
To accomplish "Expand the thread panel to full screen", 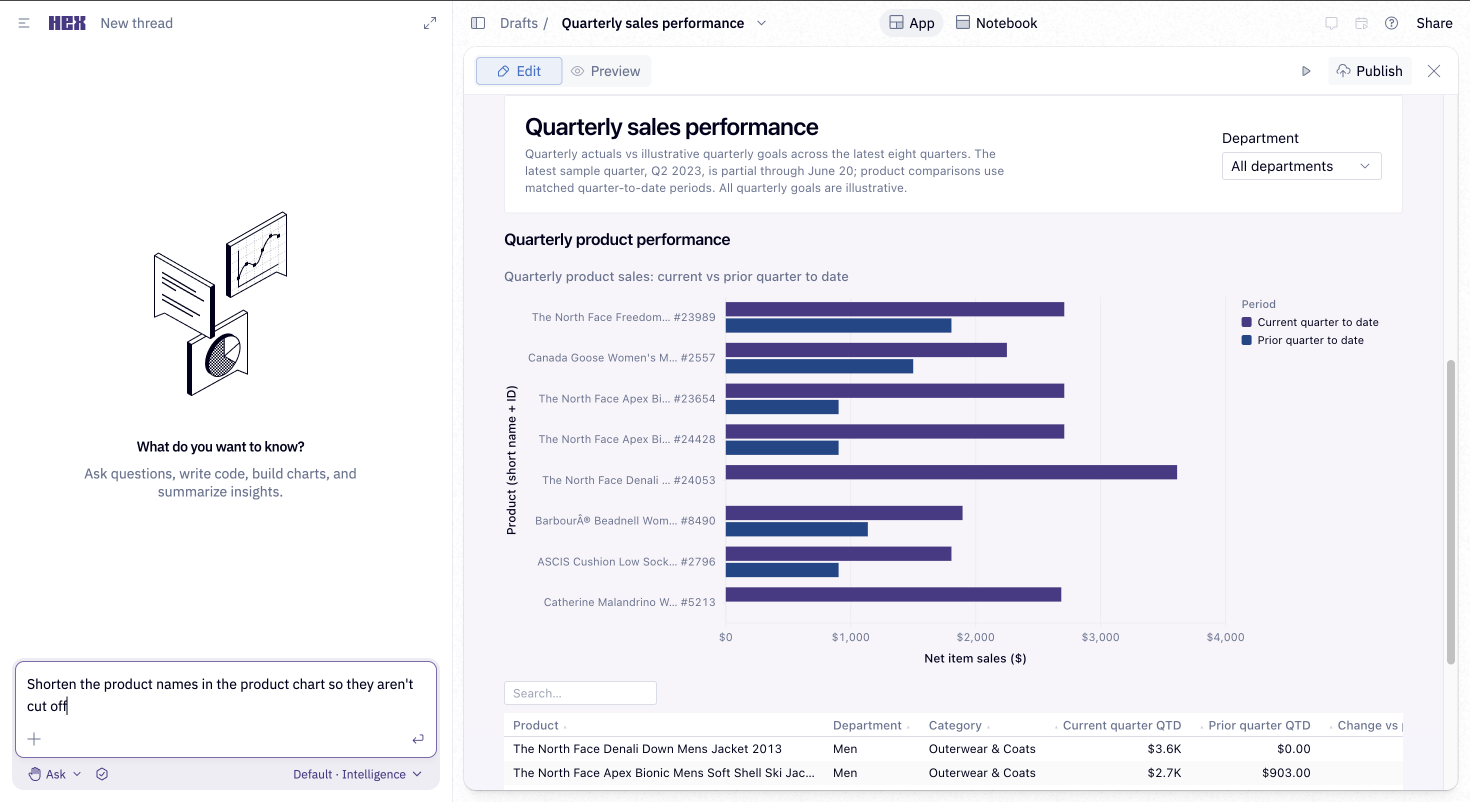I will [430, 23].
